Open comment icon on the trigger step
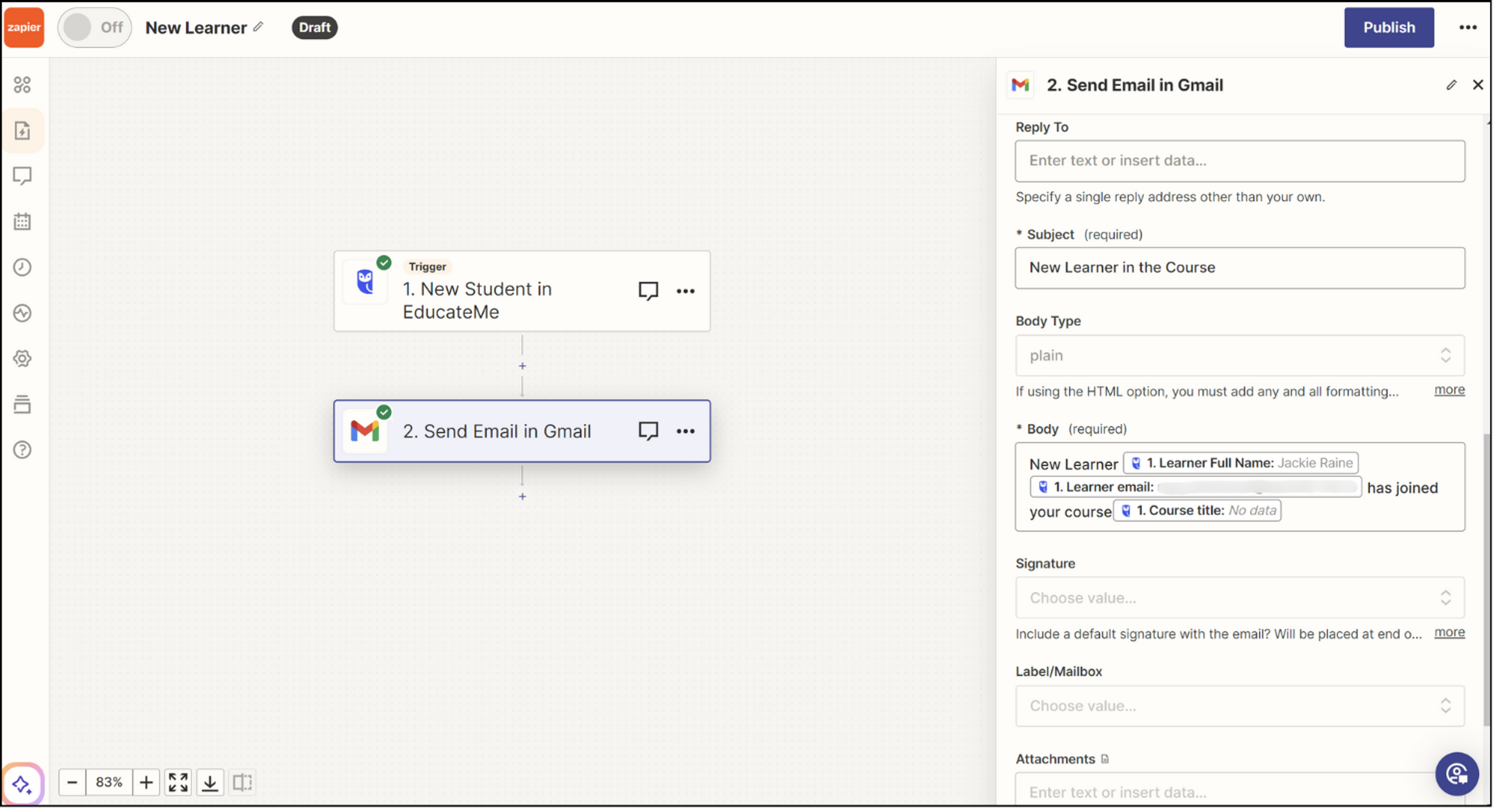 click(x=648, y=291)
